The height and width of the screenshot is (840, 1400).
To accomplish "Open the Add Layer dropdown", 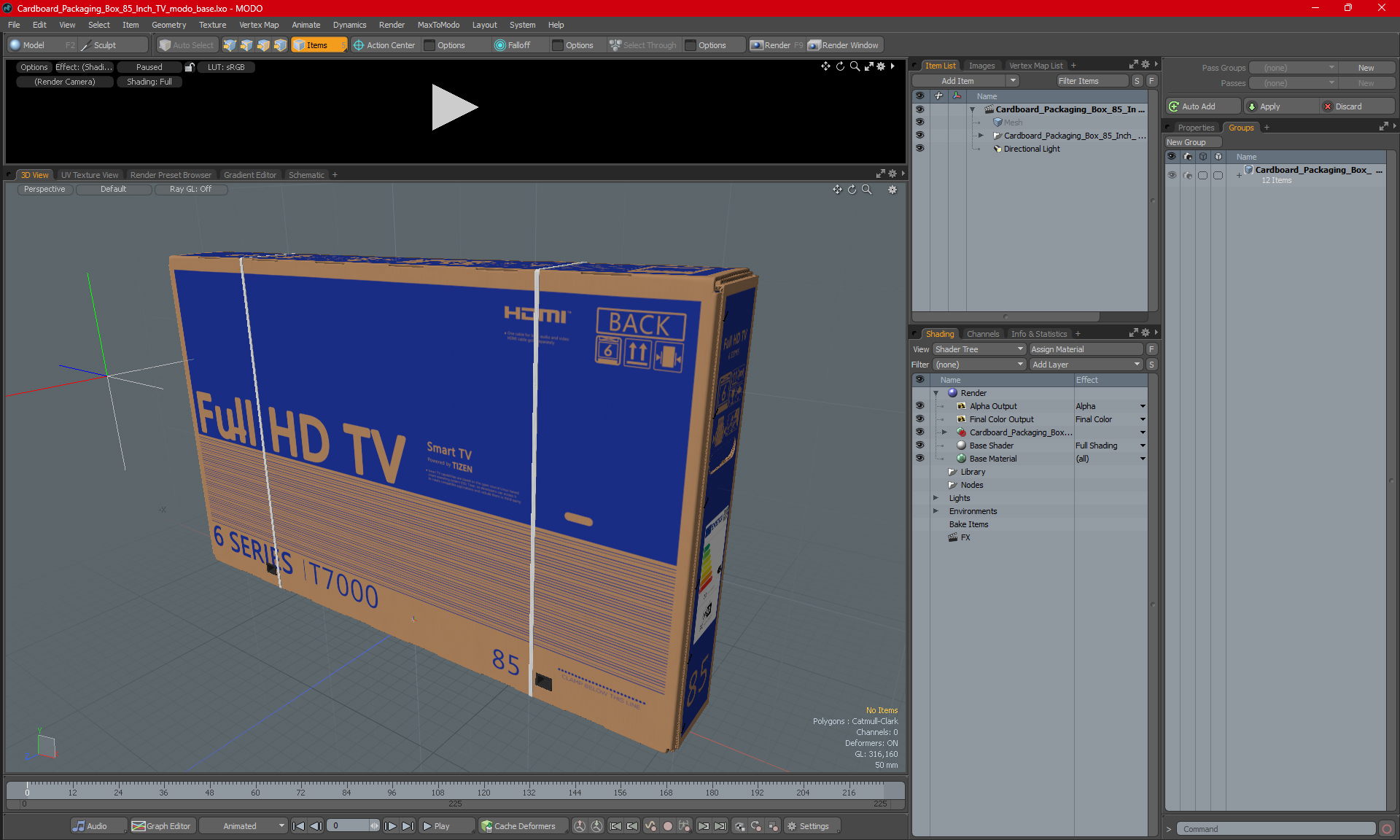I will tap(1085, 365).
